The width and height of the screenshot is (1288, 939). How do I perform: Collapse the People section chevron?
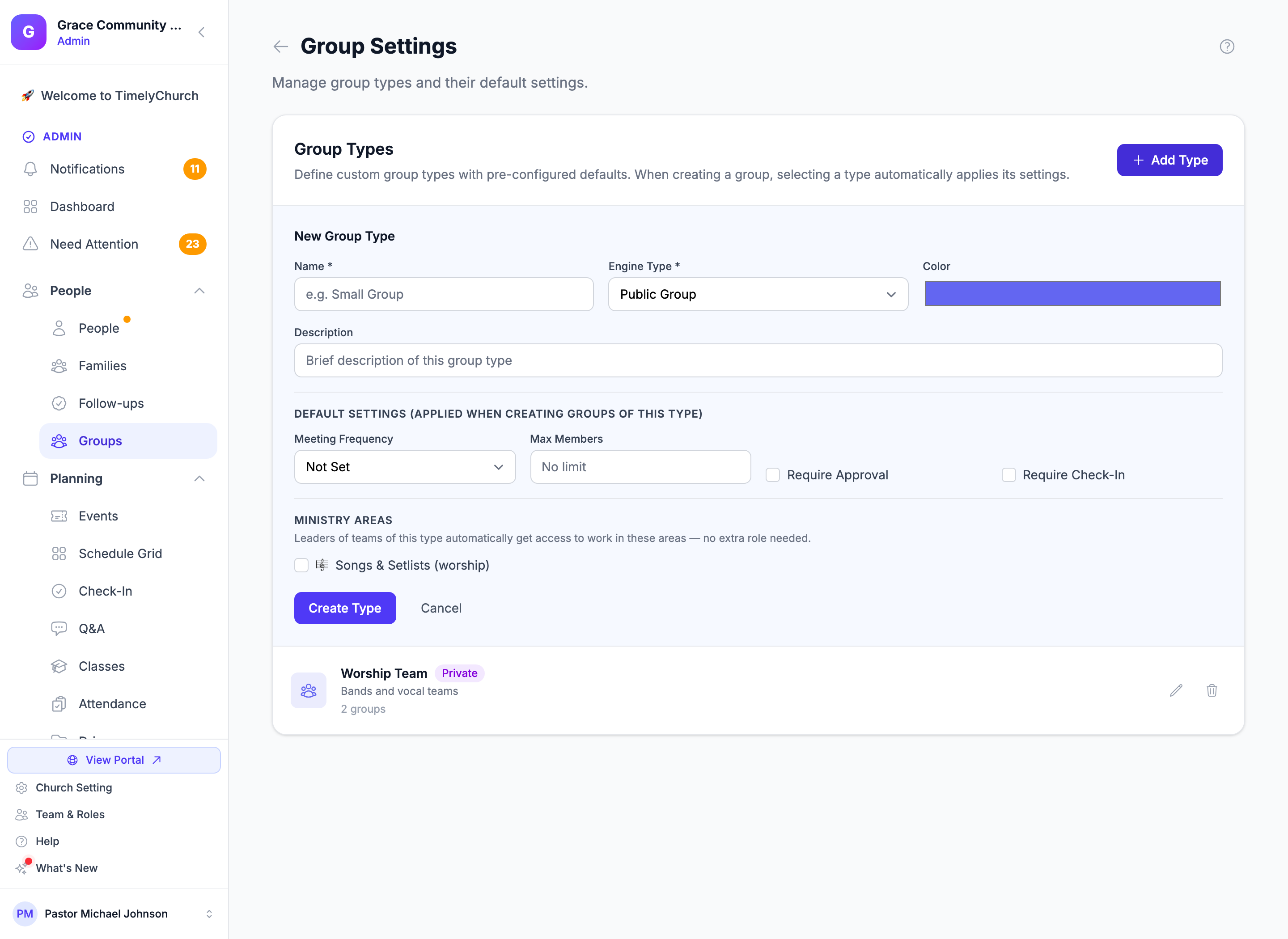tap(199, 291)
